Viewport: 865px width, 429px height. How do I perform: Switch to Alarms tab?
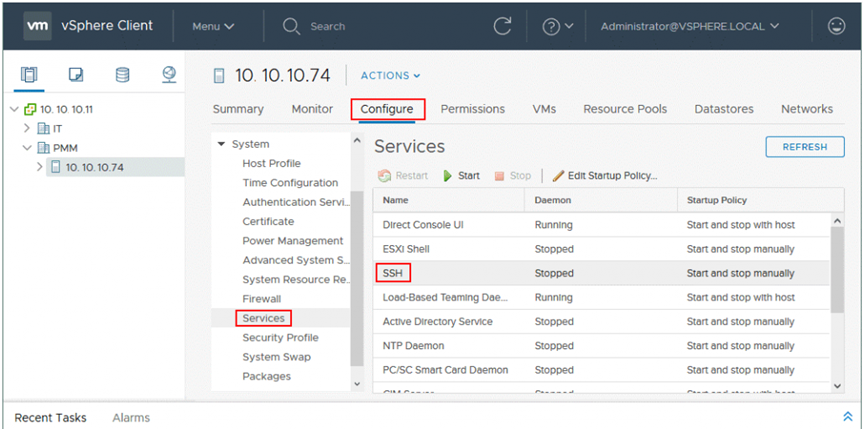[x=131, y=418]
